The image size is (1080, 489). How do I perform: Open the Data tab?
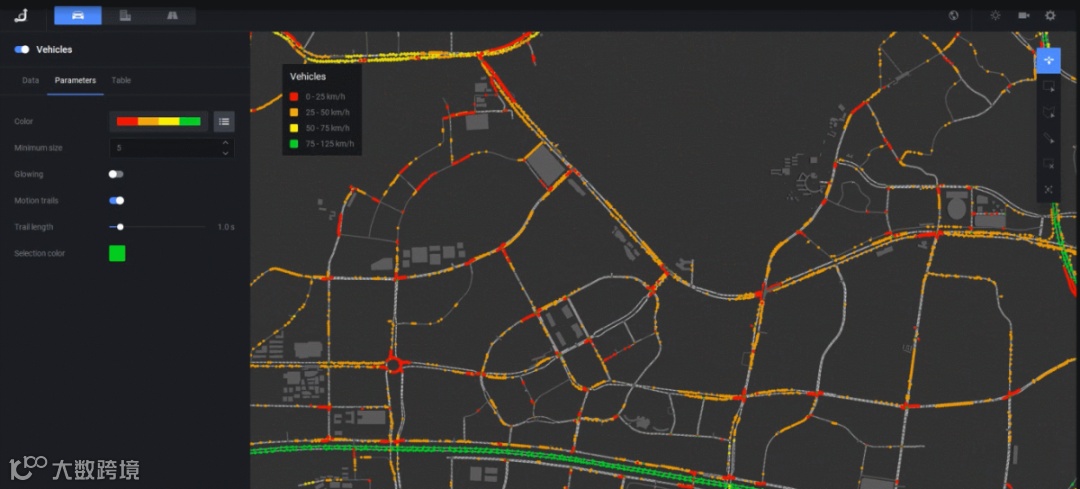(30, 81)
